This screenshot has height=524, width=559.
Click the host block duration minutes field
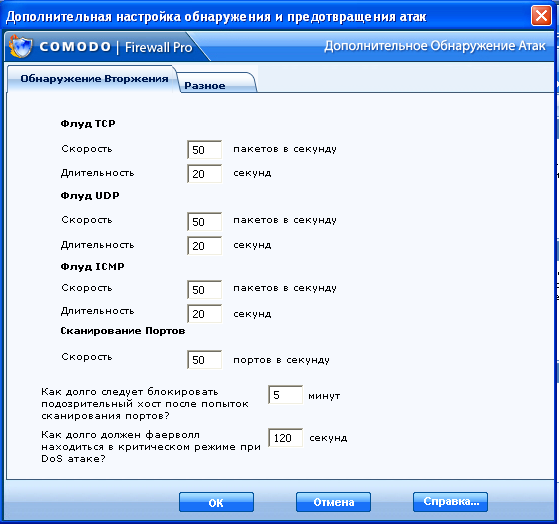[285, 395]
